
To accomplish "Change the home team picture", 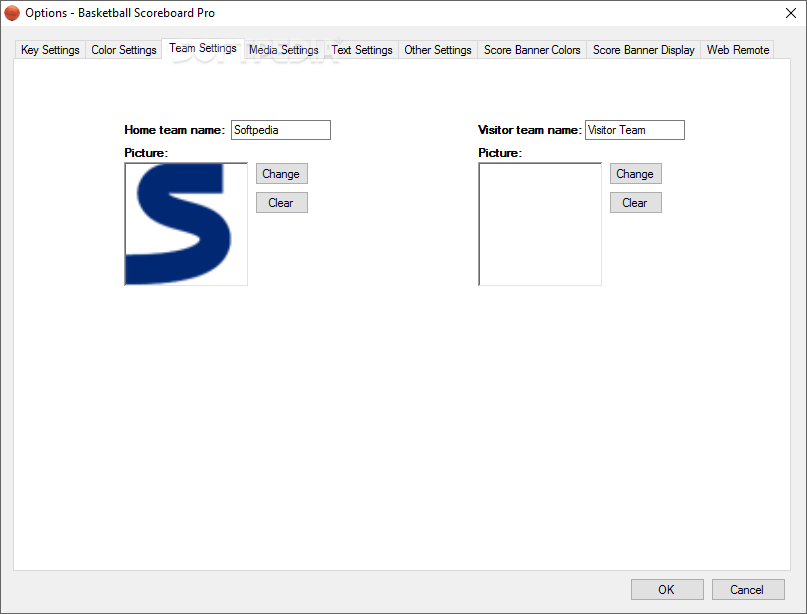I will point(282,174).
